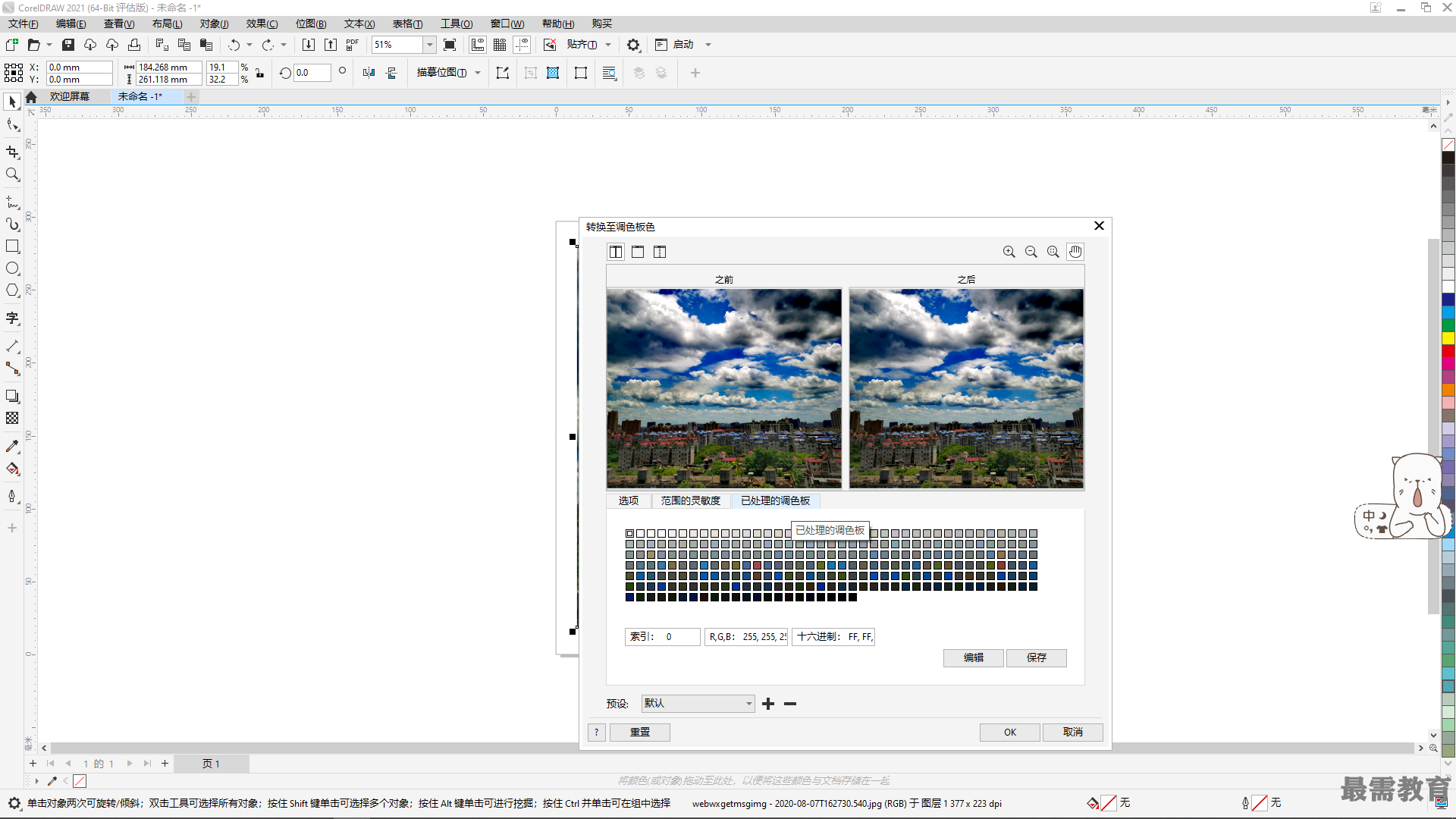Click the 保存 button in dialog
The height and width of the screenshot is (819, 1456).
[1037, 657]
